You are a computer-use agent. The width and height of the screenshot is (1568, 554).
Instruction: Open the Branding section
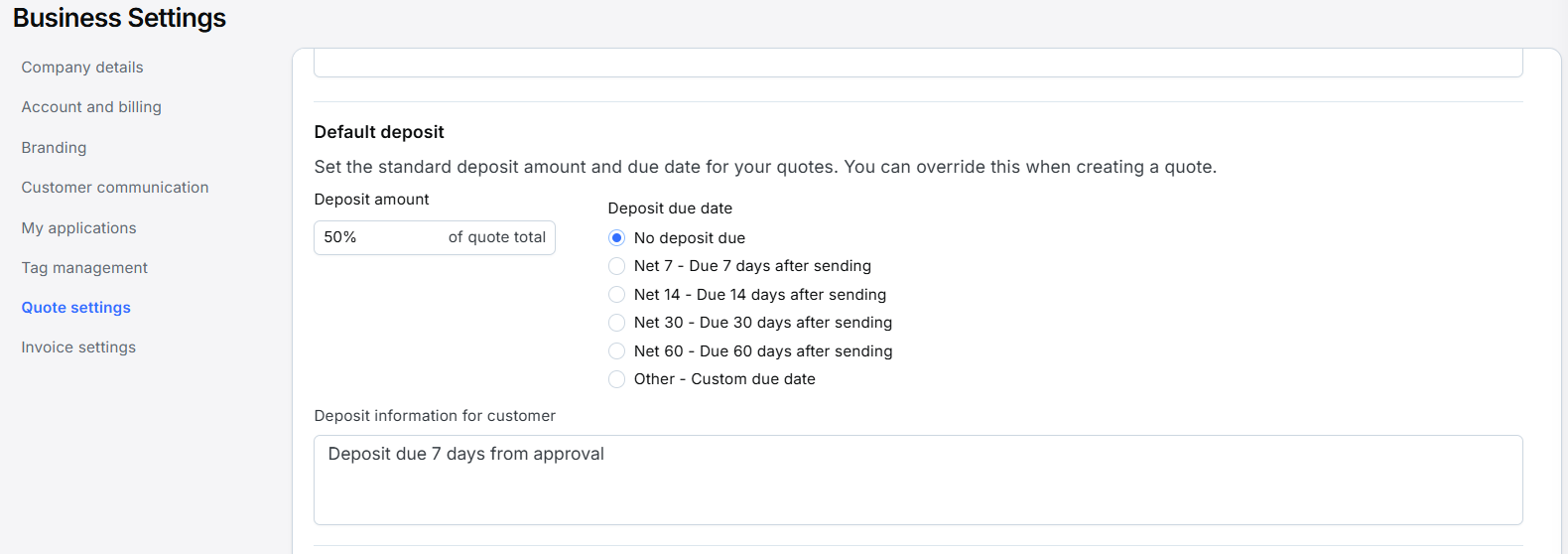click(54, 148)
